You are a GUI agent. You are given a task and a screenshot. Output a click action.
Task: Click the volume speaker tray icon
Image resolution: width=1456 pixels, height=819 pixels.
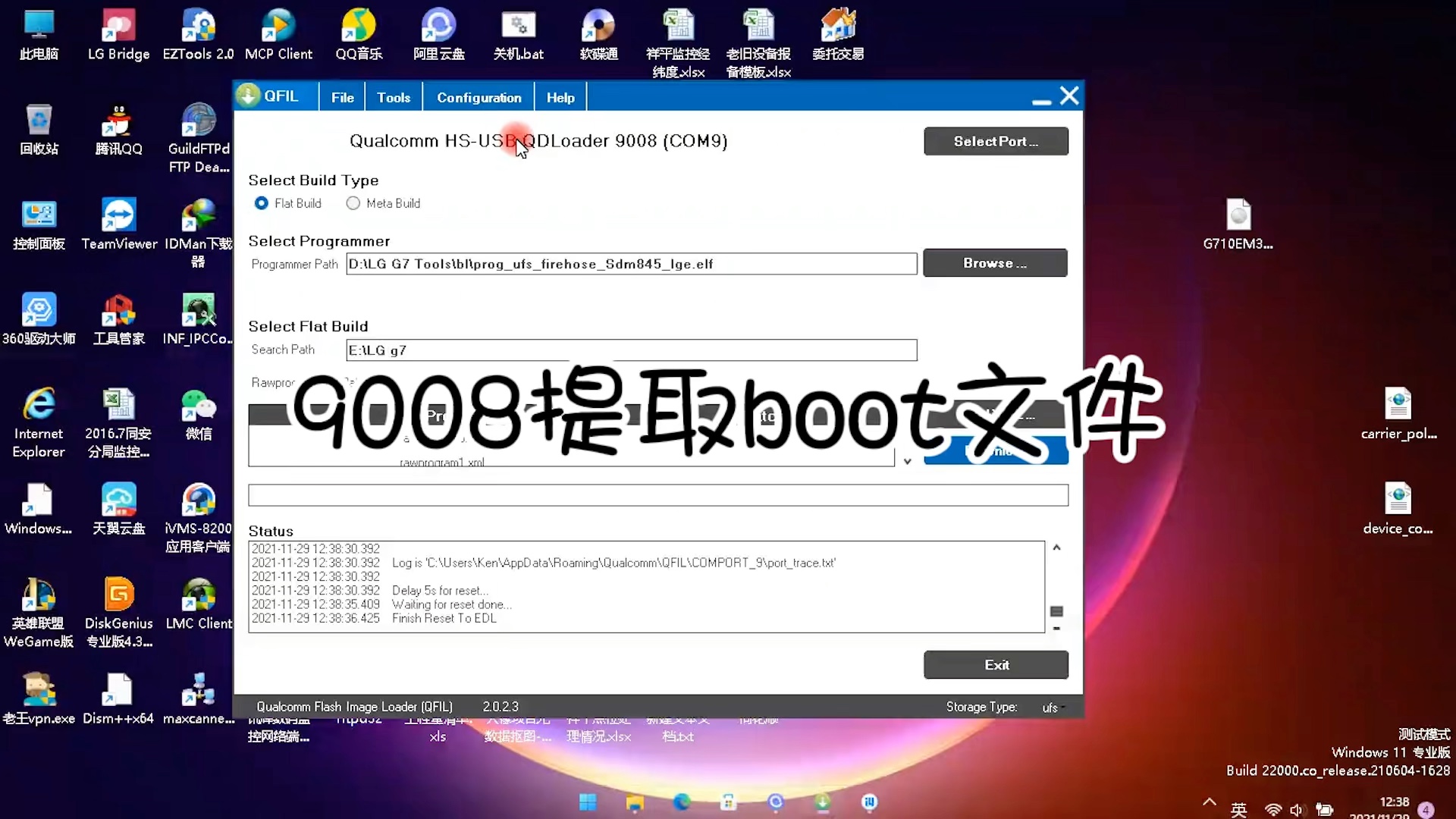tap(1297, 810)
